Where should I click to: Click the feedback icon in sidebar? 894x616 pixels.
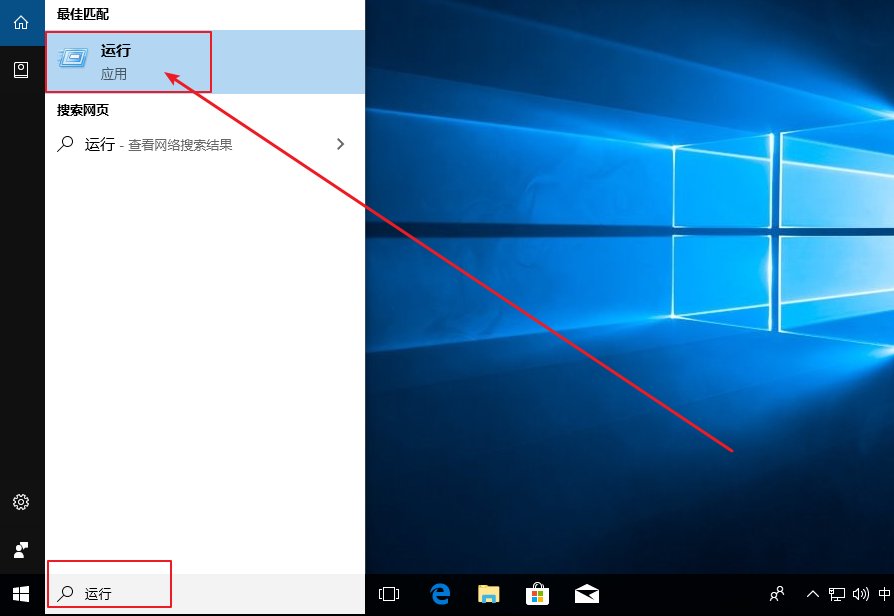pyautogui.click(x=21, y=549)
